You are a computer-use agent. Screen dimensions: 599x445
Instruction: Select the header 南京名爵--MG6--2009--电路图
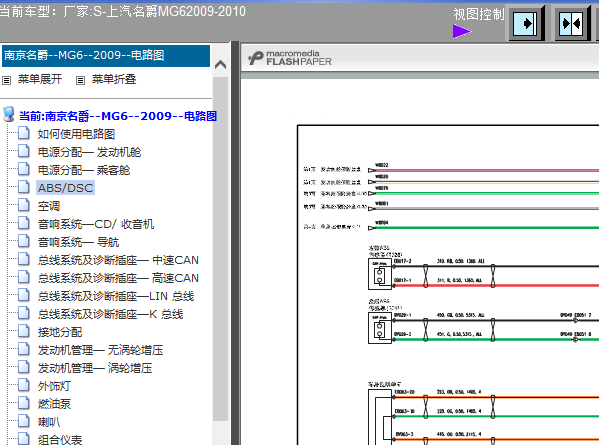(106, 55)
